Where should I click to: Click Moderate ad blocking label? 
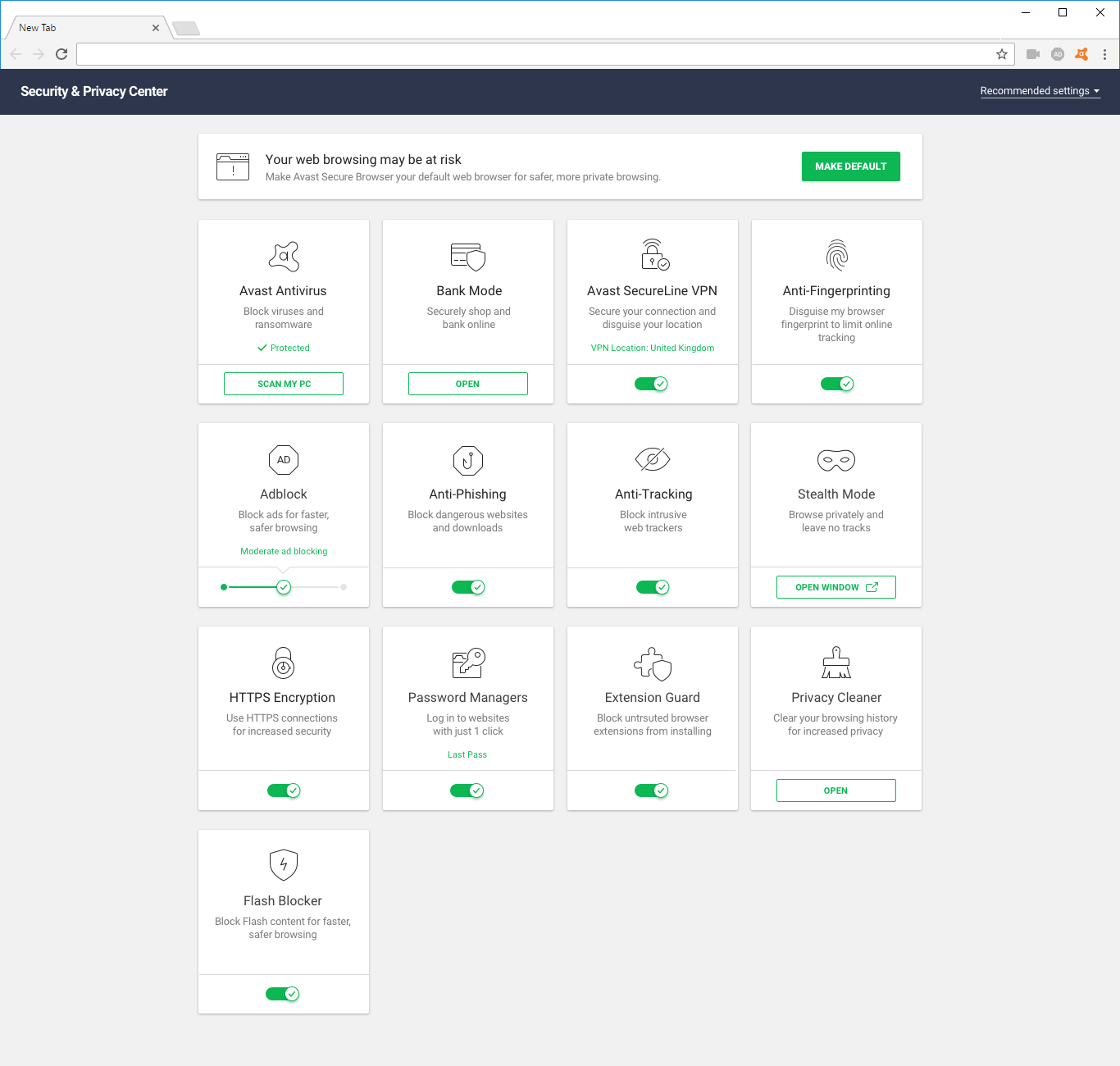284,551
